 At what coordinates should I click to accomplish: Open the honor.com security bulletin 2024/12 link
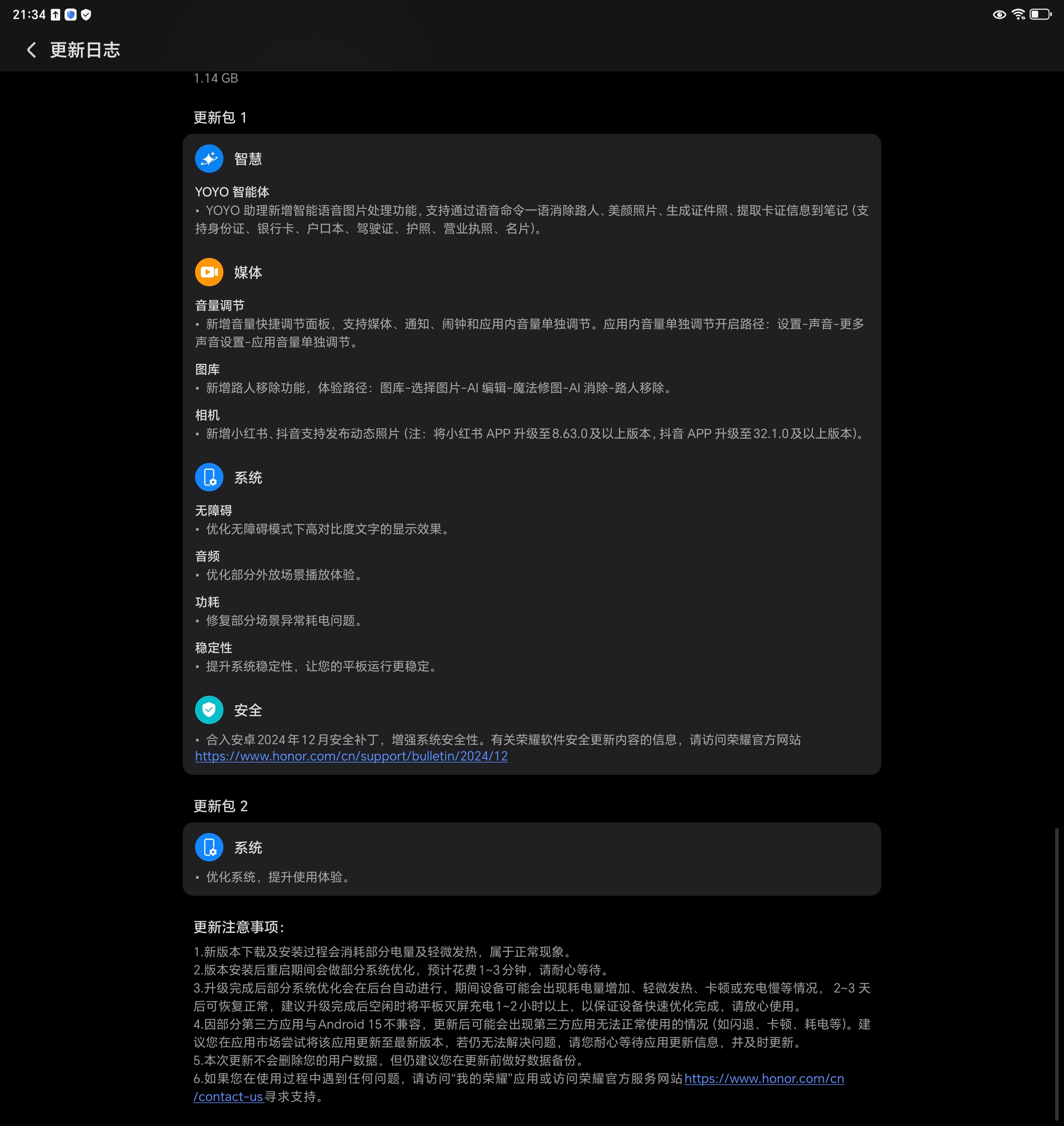pyautogui.click(x=351, y=756)
